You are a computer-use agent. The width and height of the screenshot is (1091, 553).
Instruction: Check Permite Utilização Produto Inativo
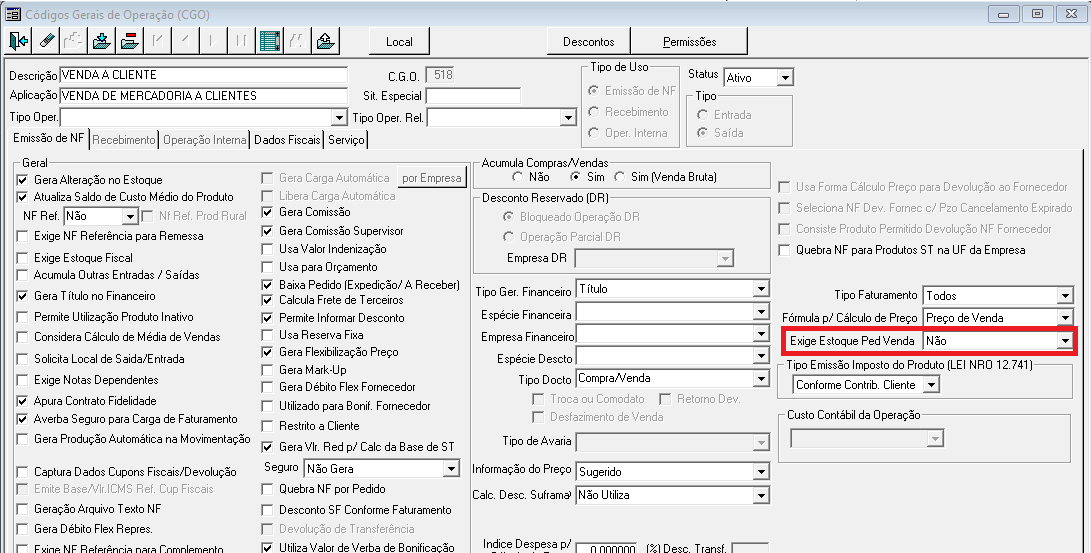click(22, 317)
